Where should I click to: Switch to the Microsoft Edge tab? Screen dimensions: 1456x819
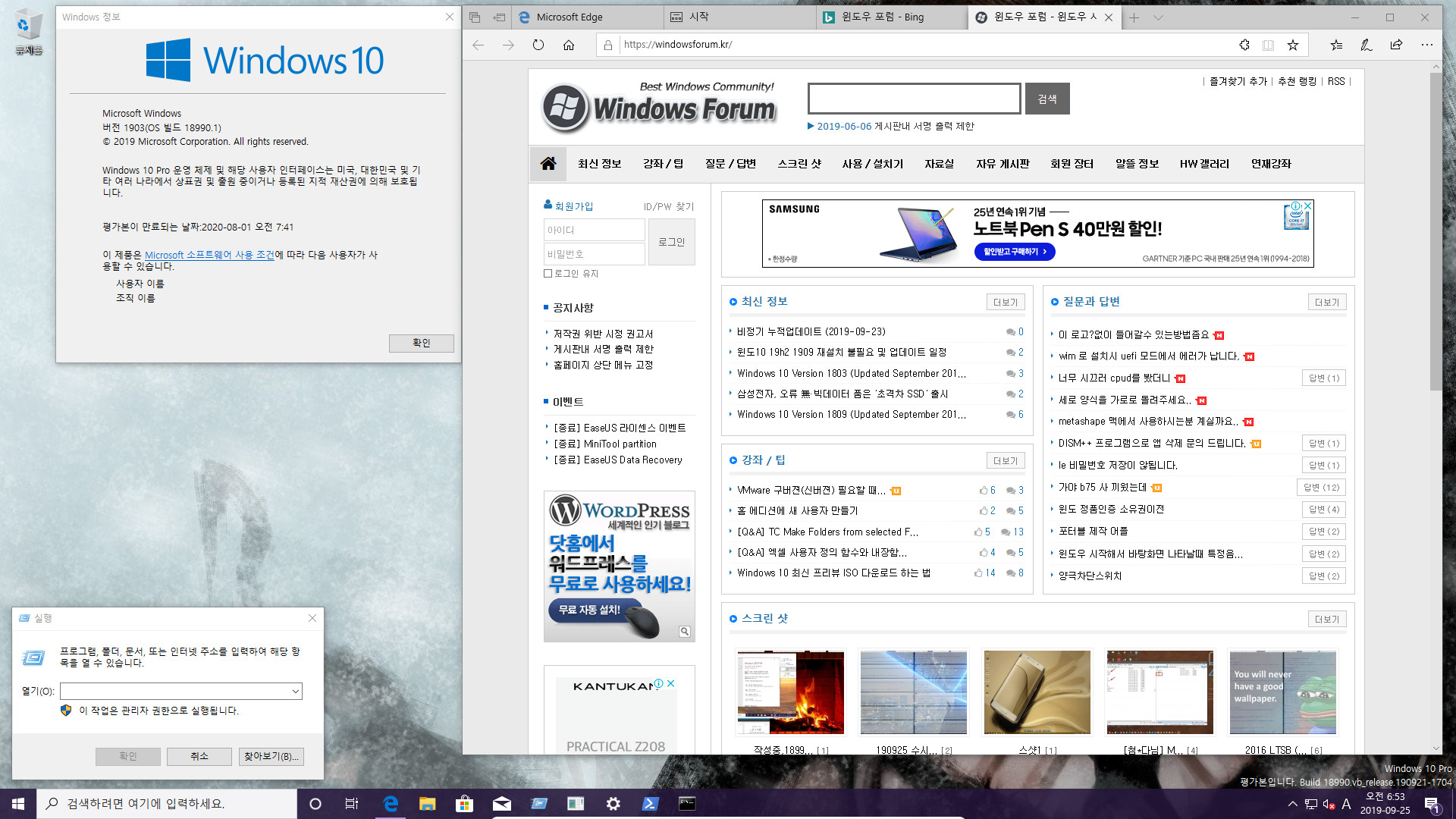click(x=588, y=17)
